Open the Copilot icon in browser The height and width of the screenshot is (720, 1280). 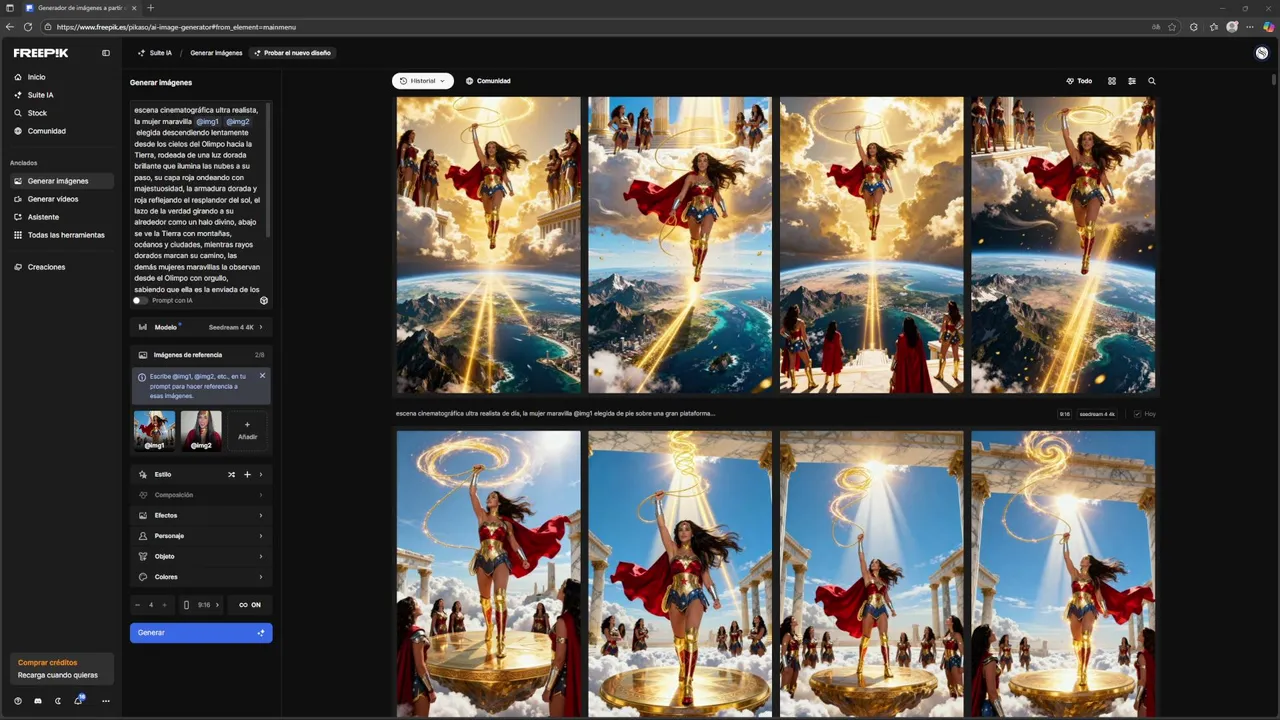coord(1269,27)
